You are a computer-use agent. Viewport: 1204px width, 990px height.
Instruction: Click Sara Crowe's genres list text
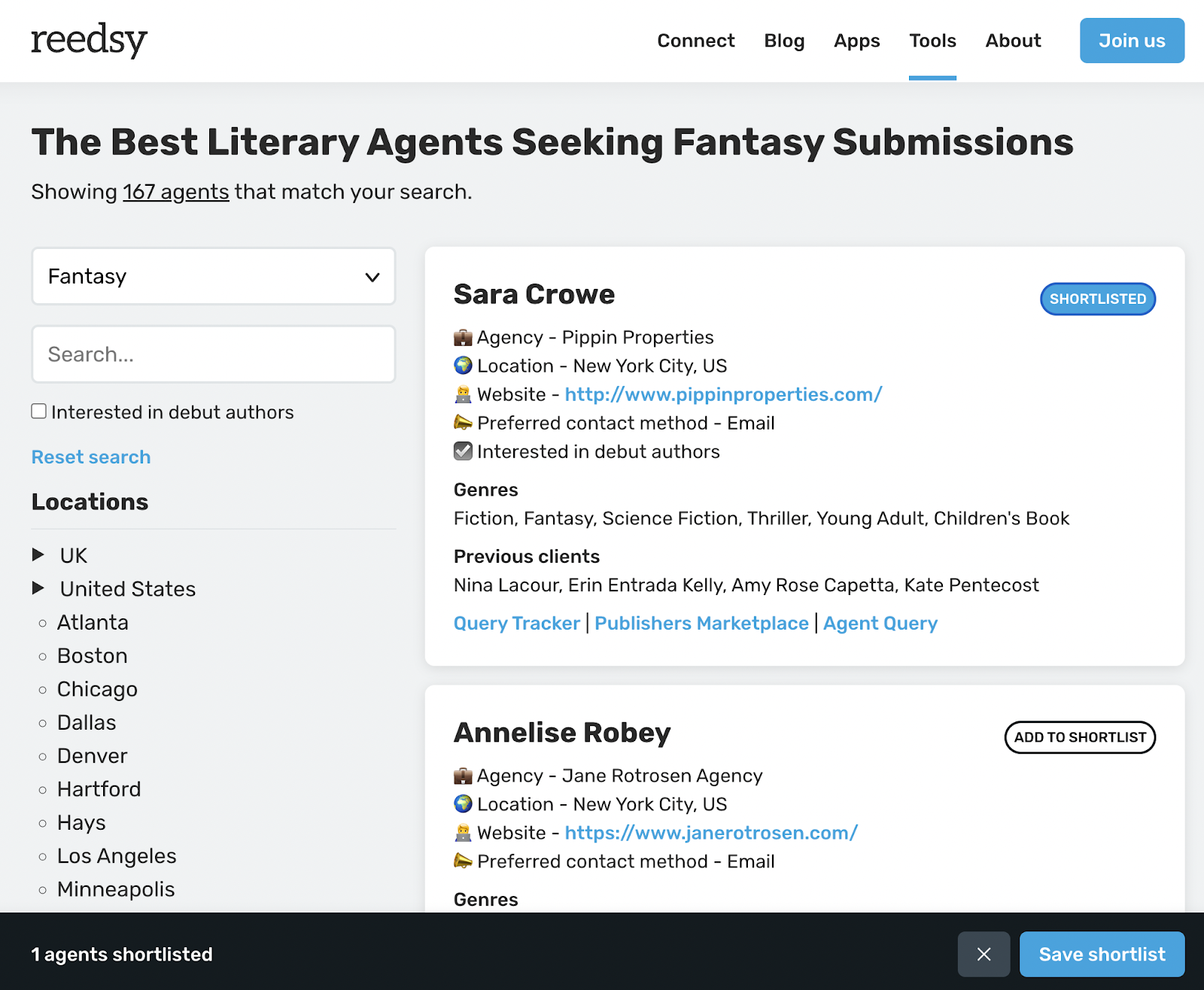click(762, 518)
